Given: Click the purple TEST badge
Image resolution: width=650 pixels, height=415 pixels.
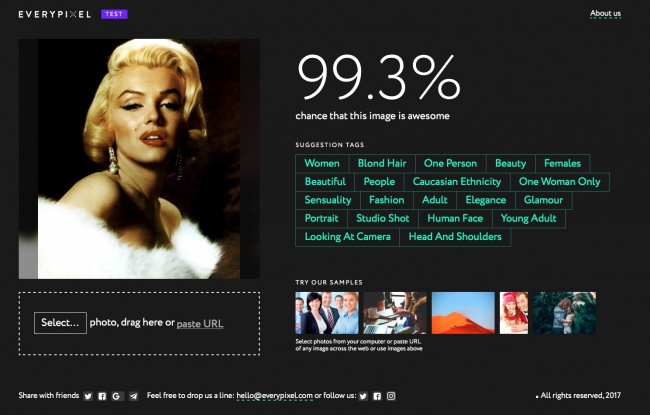Looking at the screenshot, I should click(114, 14).
